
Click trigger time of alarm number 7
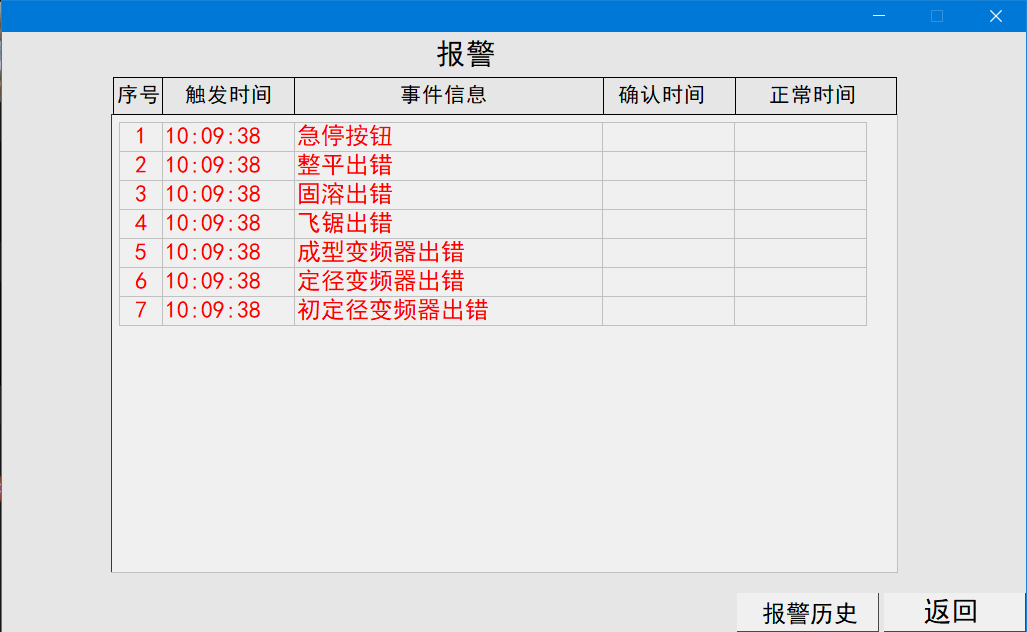point(213,310)
